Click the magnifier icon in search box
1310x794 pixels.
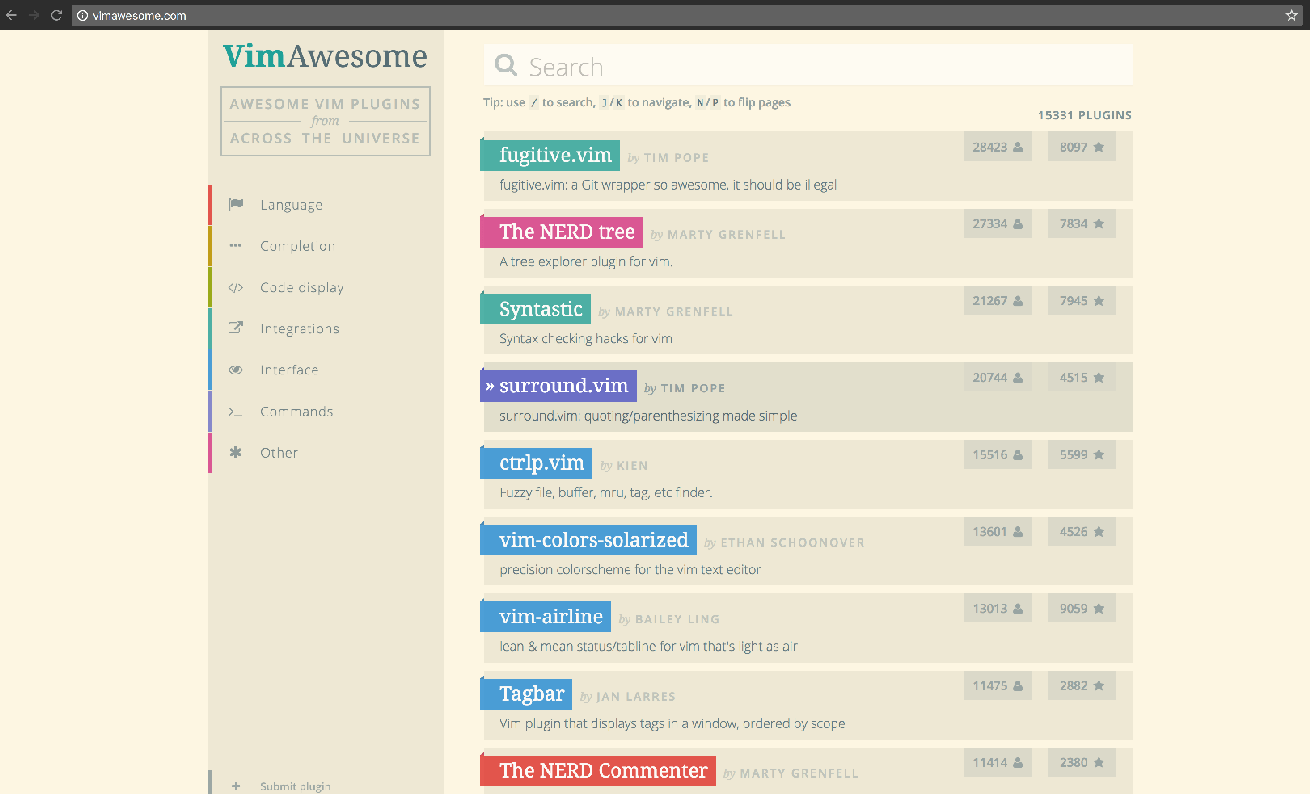[507, 66]
